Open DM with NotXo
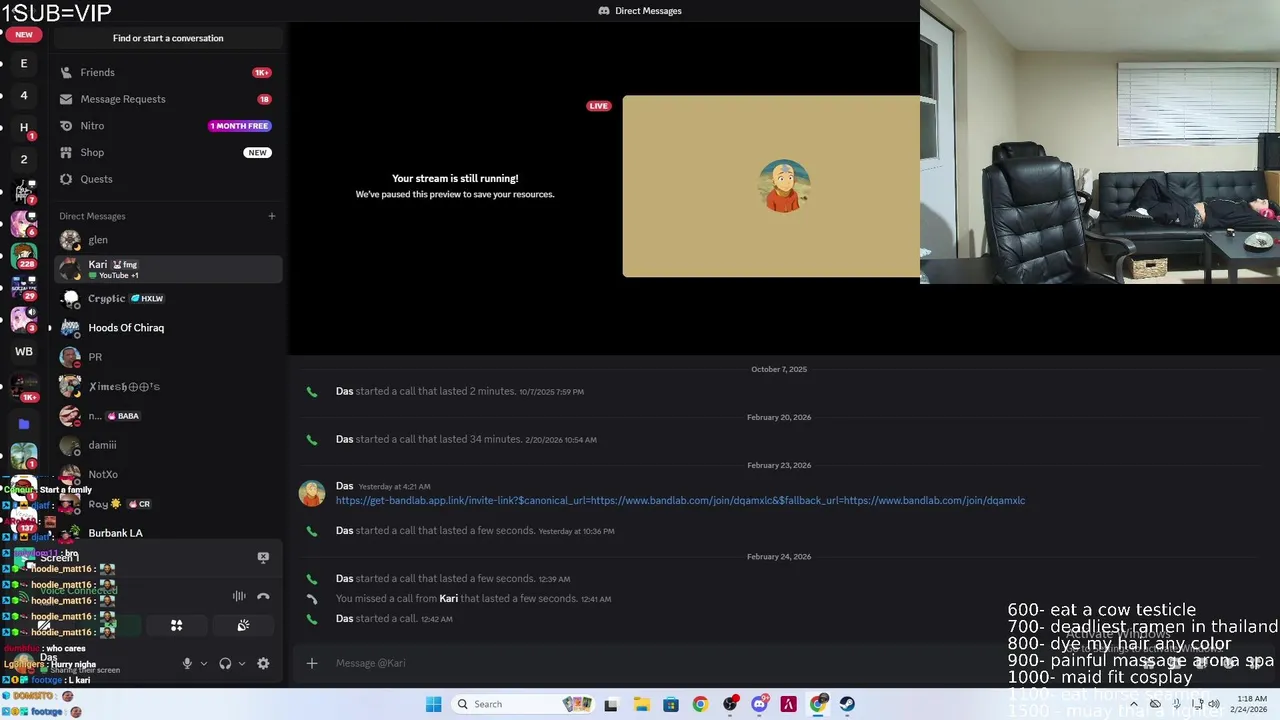The image size is (1280, 720). point(168,474)
